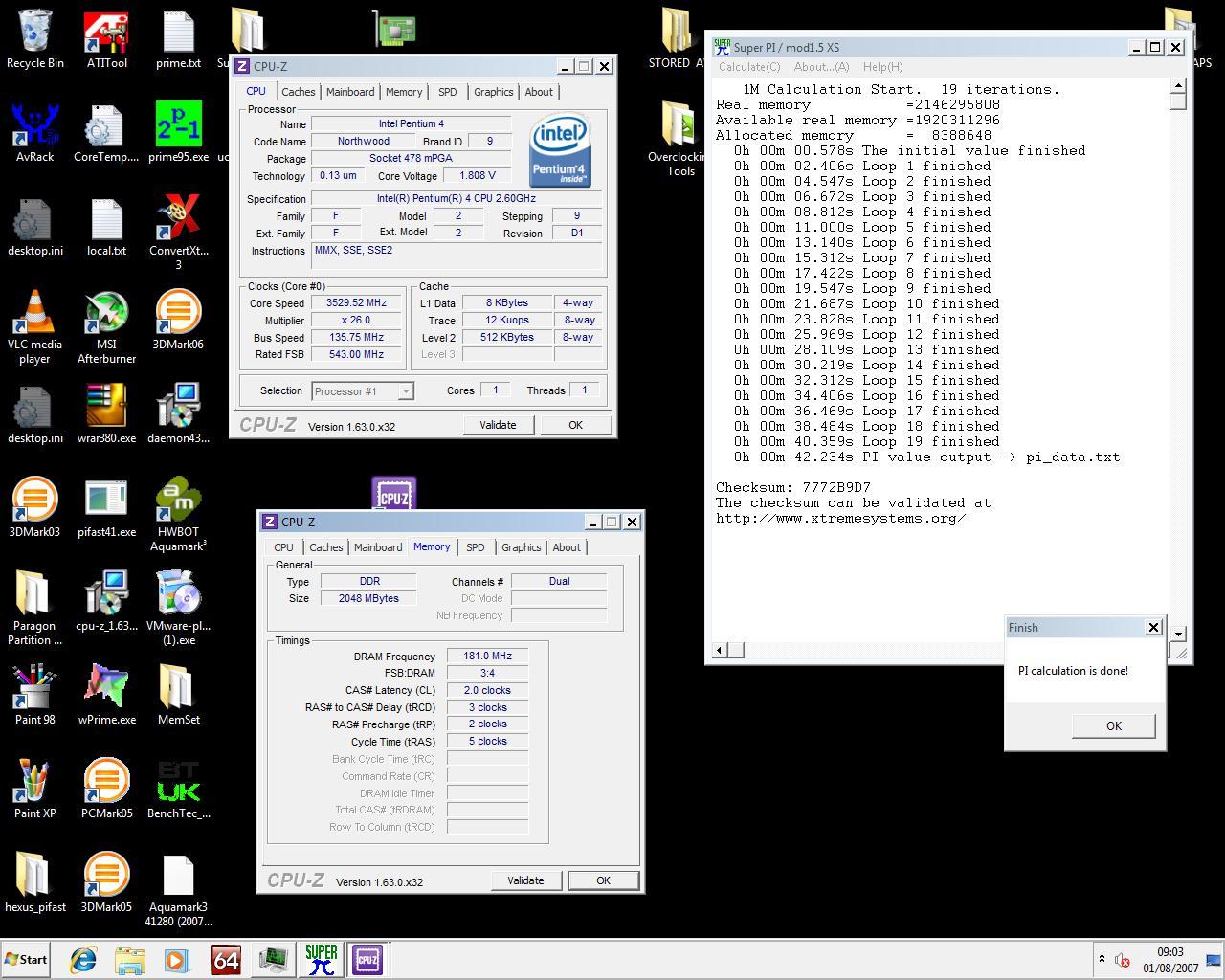This screenshot has height=980, width=1225.
Task: Open About...(A) menu in Super PI
Action: [x=821, y=67]
